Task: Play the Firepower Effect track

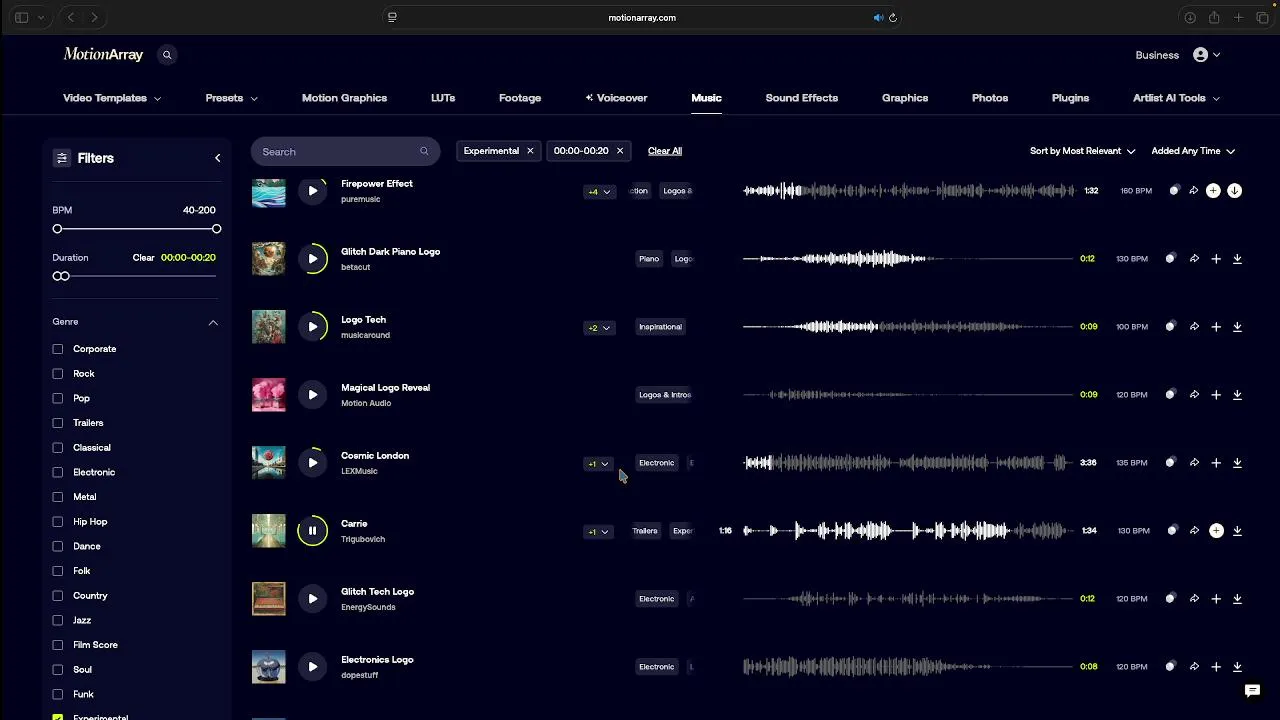Action: point(312,191)
